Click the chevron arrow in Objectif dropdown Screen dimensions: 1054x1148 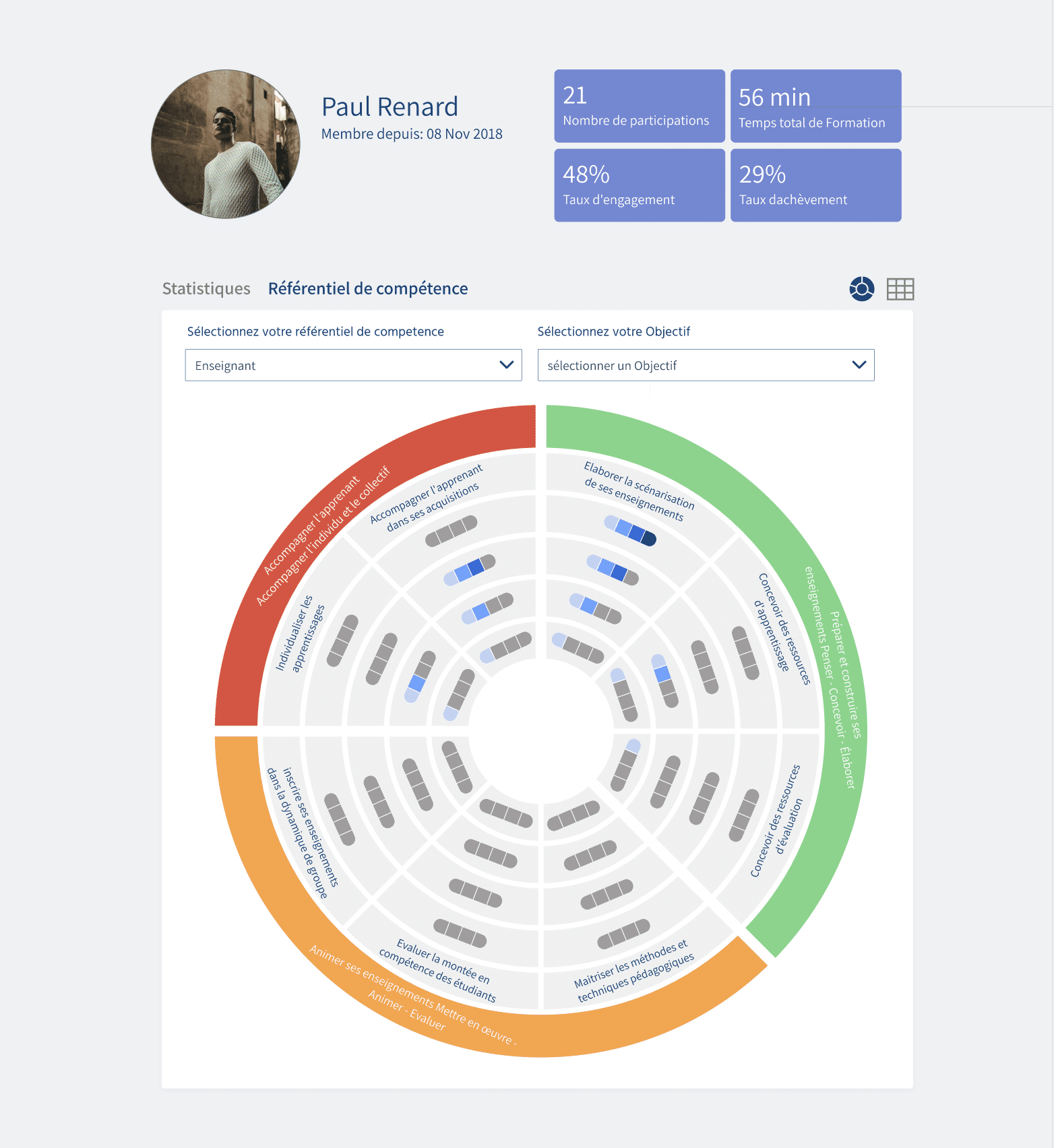tap(859, 365)
